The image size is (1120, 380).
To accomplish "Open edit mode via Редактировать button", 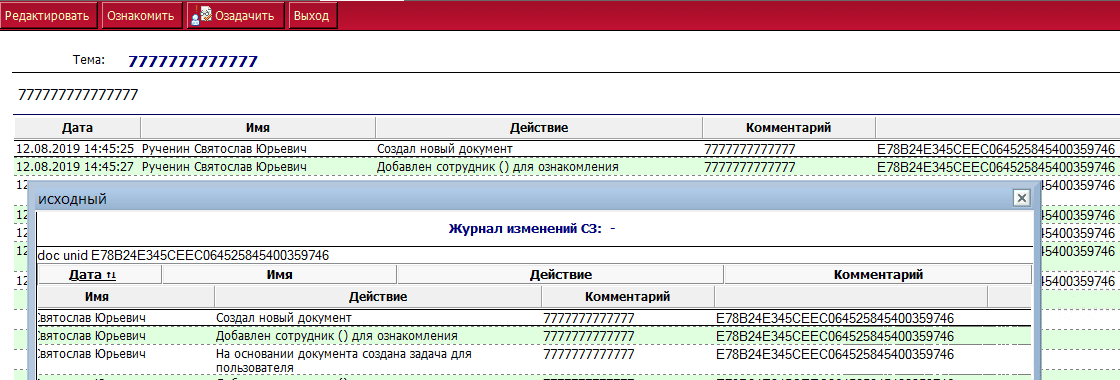I will click(49, 16).
